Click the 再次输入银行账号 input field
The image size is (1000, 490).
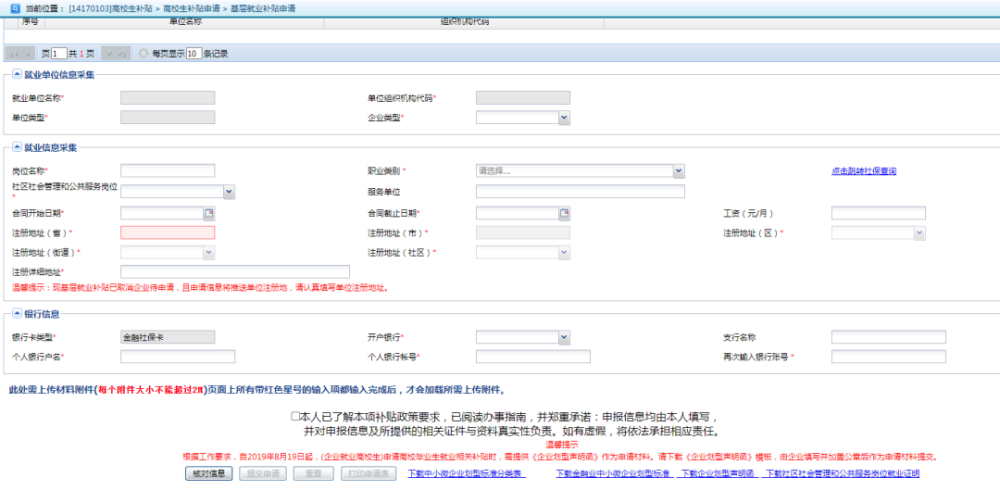(888, 357)
